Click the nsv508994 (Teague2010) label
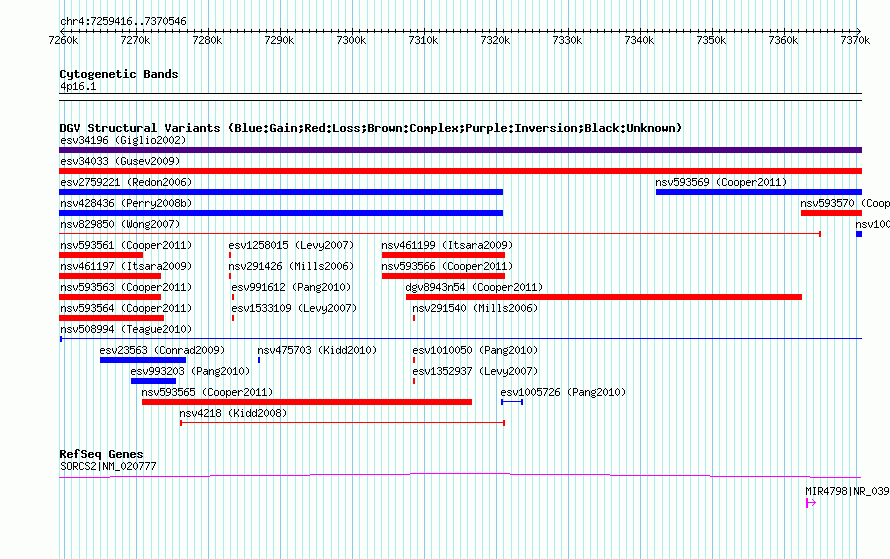890x559 pixels. [x=126, y=329]
